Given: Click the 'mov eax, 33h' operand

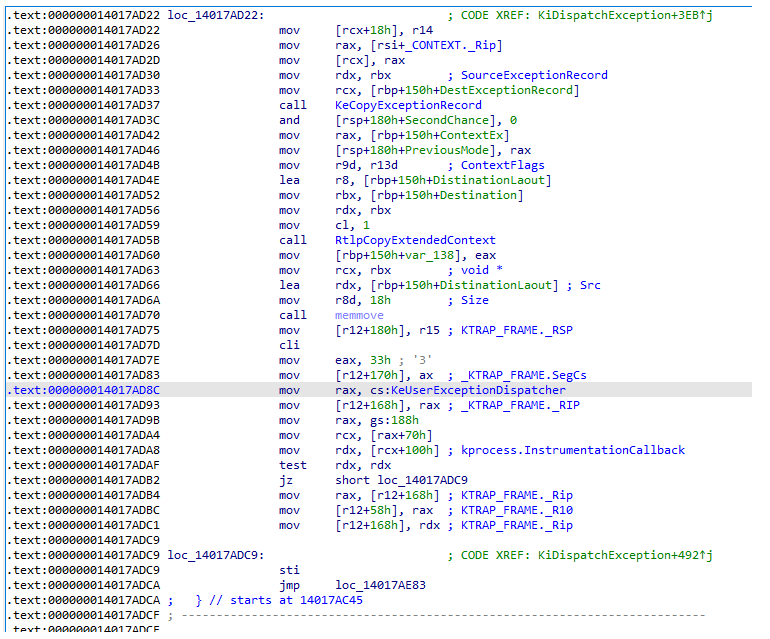Looking at the screenshot, I should 363,361.
